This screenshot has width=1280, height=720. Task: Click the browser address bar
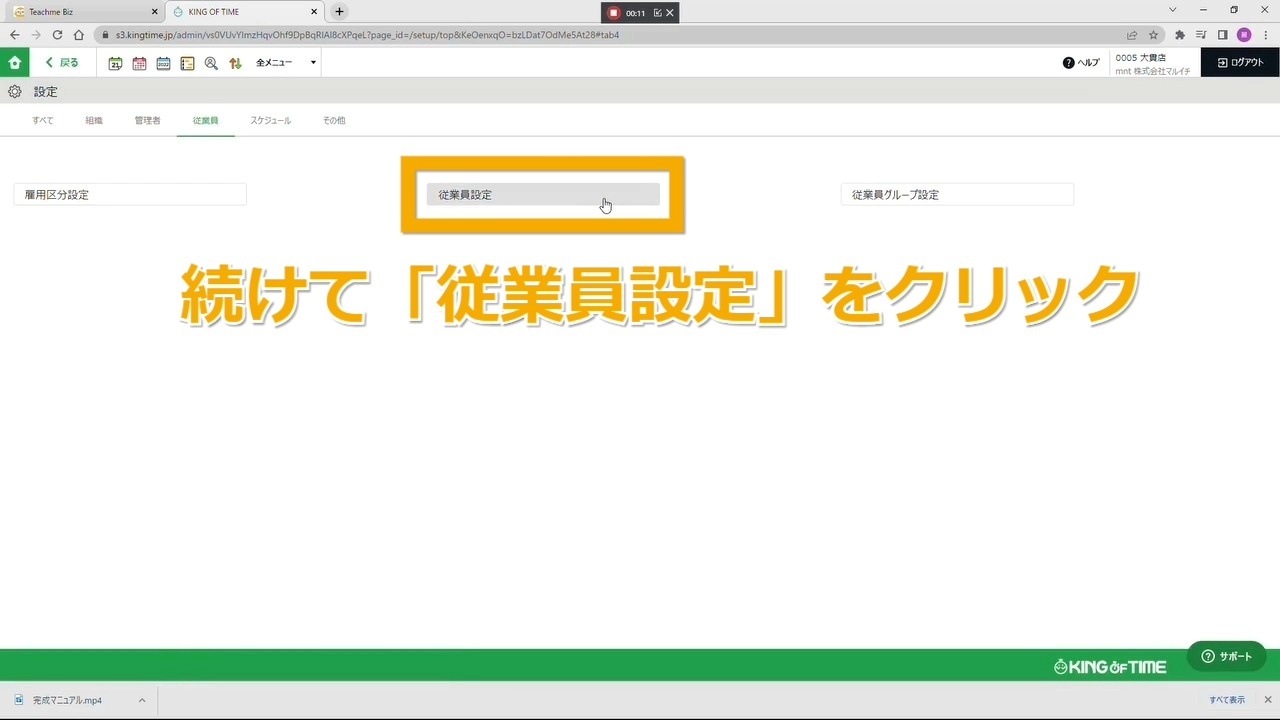[x=600, y=35]
